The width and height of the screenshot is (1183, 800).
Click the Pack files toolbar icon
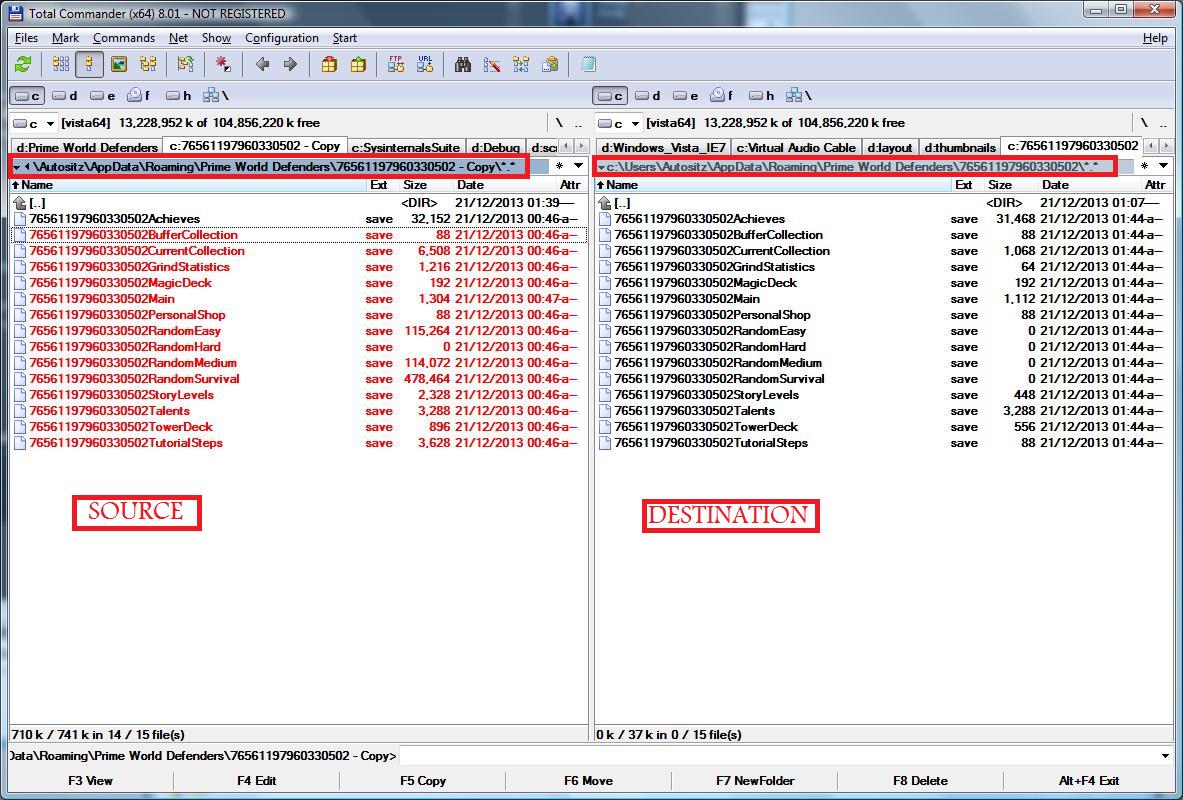click(x=329, y=65)
